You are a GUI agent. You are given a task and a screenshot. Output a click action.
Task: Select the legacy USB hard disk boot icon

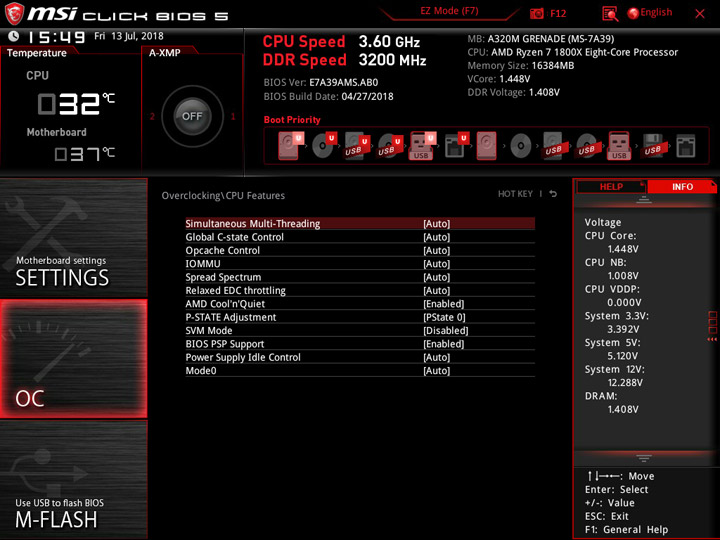tap(554, 146)
